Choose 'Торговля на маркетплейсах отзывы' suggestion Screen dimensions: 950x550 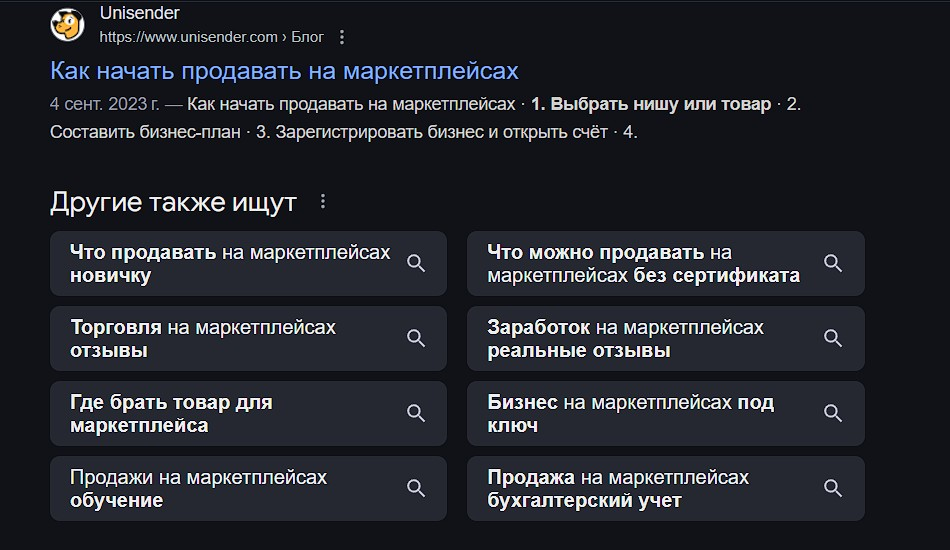click(x=248, y=339)
